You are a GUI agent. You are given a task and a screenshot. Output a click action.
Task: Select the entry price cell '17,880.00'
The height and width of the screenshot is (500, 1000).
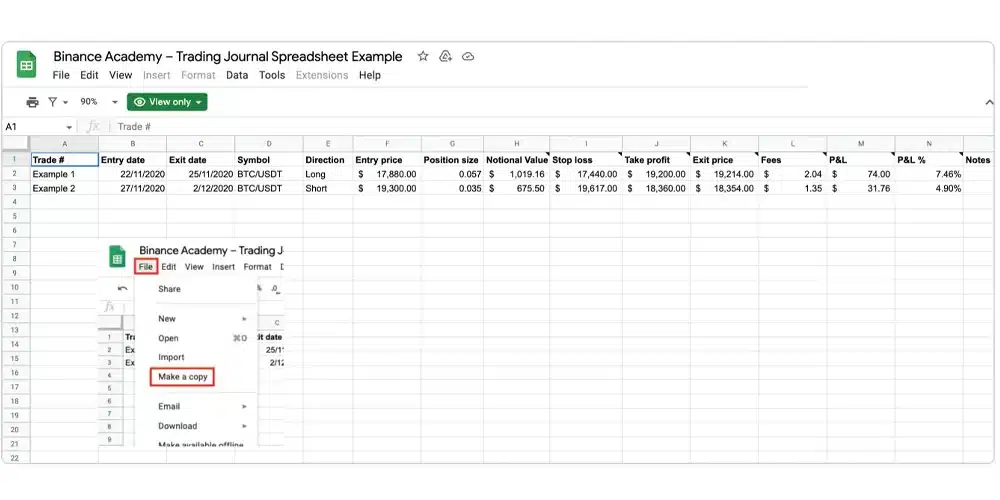(x=387, y=174)
